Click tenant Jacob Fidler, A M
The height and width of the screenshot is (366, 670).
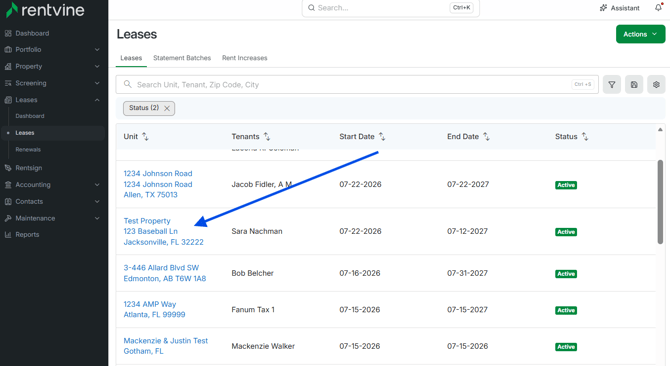(x=262, y=184)
